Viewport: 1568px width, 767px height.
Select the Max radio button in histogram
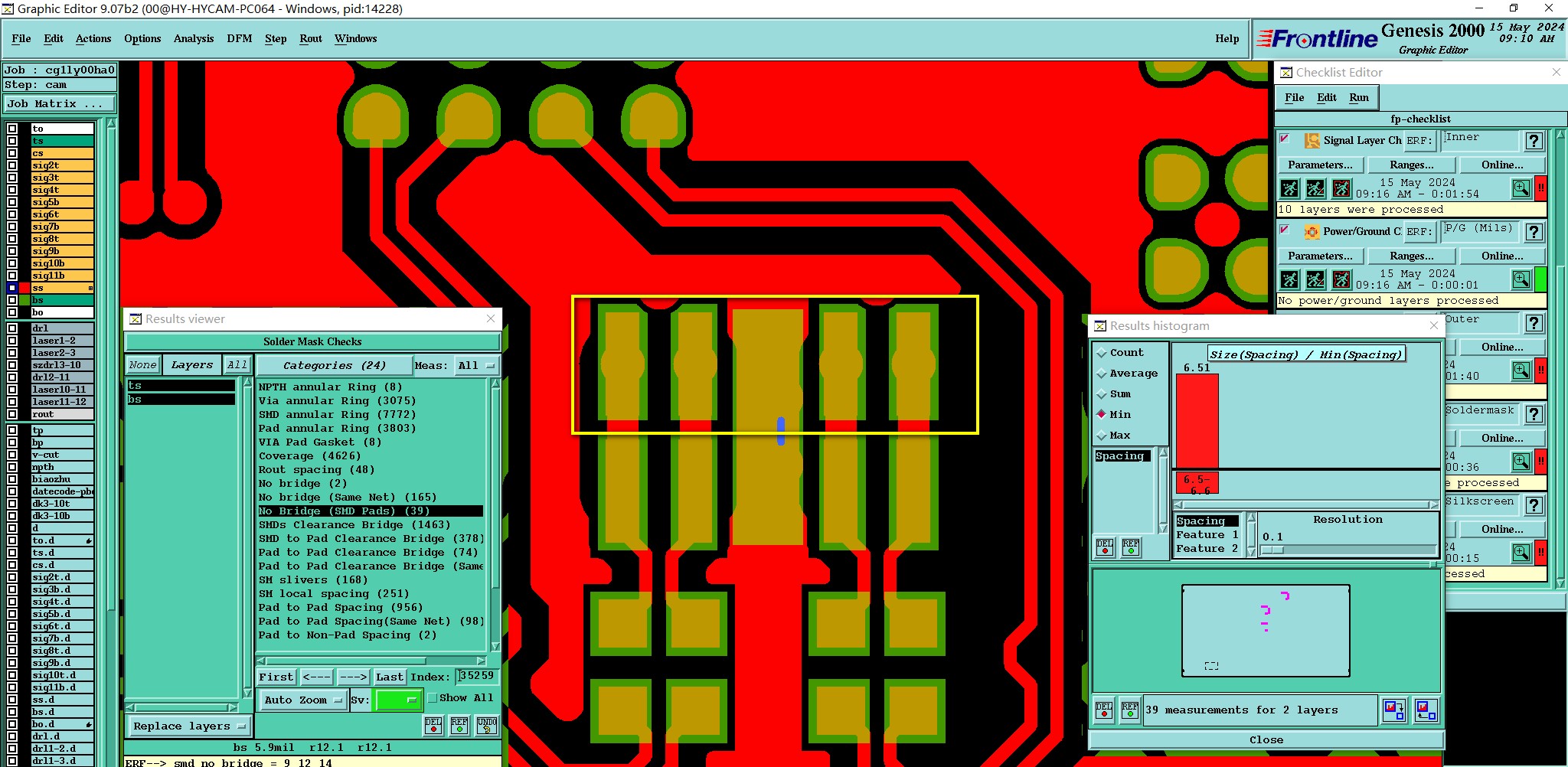[x=1102, y=436]
